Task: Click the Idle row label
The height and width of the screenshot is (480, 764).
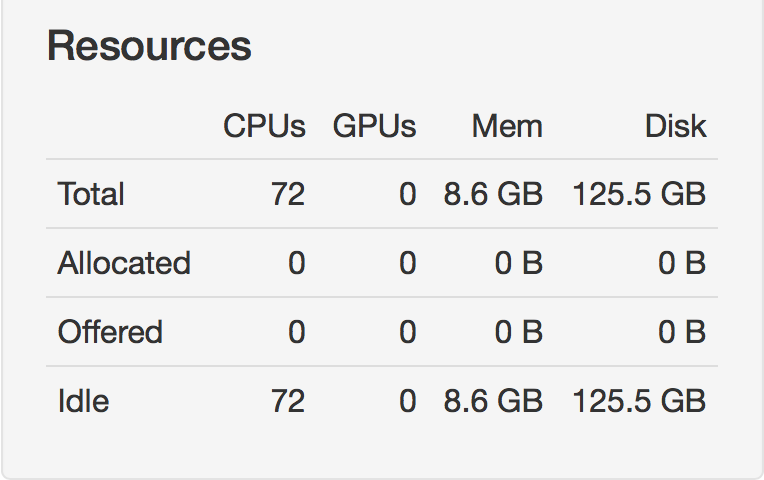Action: (x=83, y=401)
